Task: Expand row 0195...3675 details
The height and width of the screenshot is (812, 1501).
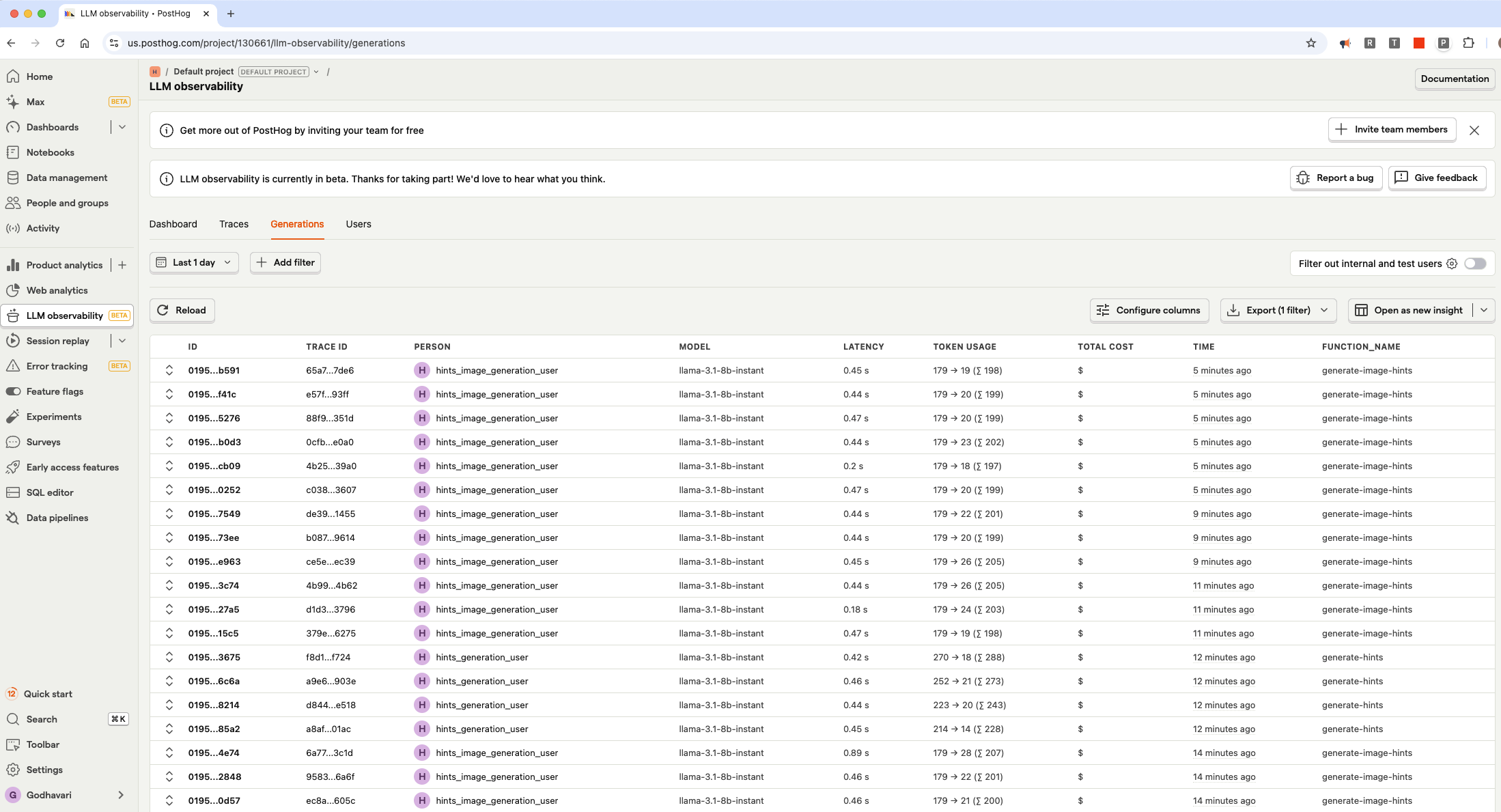Action: [169, 657]
